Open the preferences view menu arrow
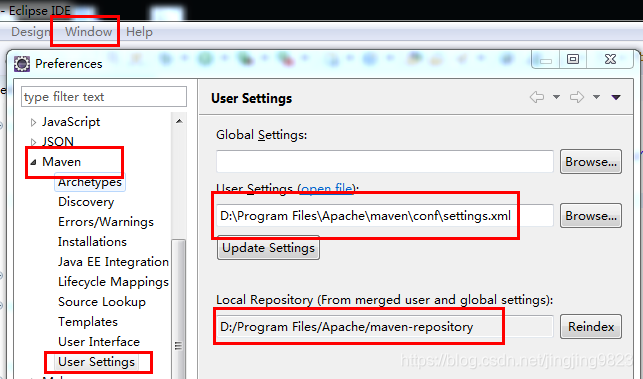The width and height of the screenshot is (643, 379). [x=616, y=97]
